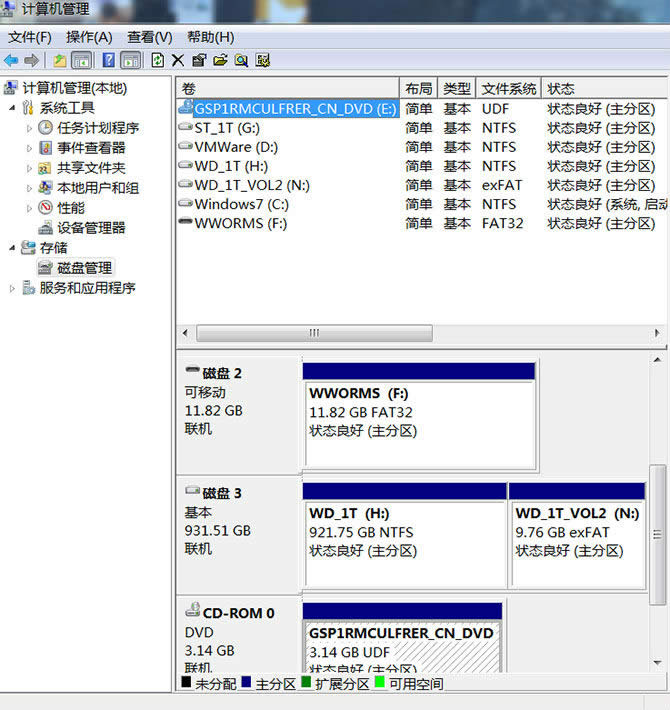Toggle the show/hide console tree button
670x710 pixels.
81,60
